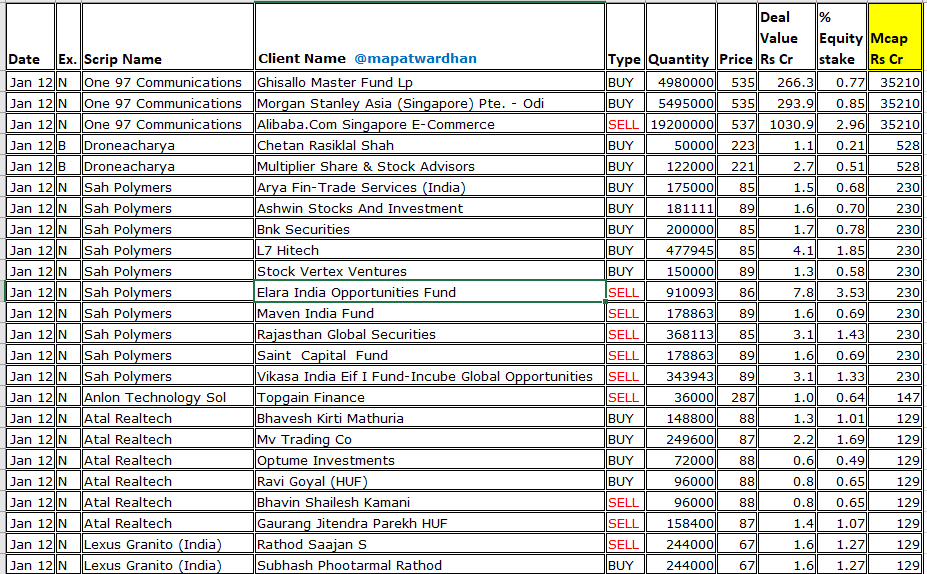Click equity stake 3.53 cell
Screen dimensions: 927x574
click(x=841, y=292)
